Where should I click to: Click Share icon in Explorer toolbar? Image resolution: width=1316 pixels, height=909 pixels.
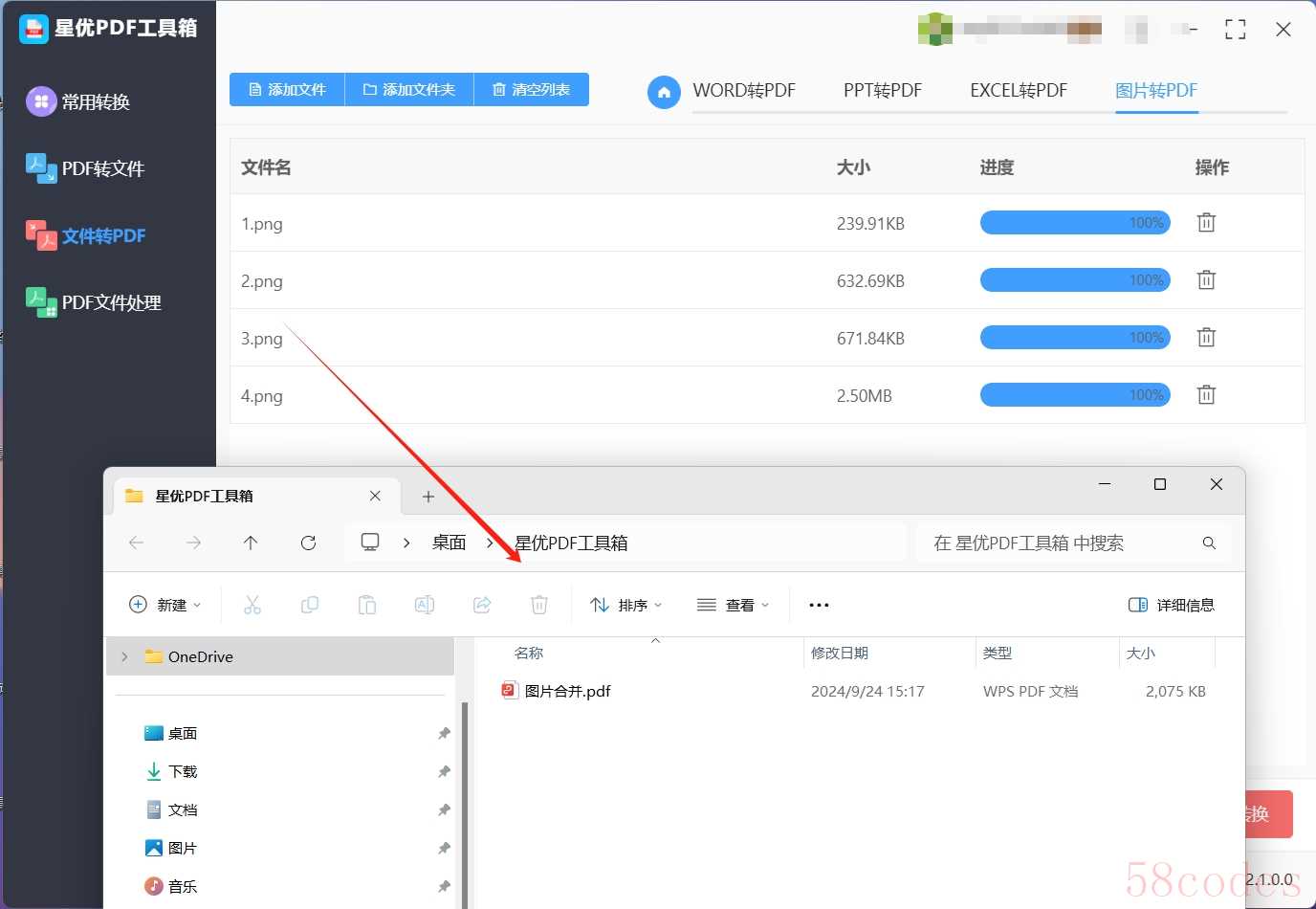(482, 605)
